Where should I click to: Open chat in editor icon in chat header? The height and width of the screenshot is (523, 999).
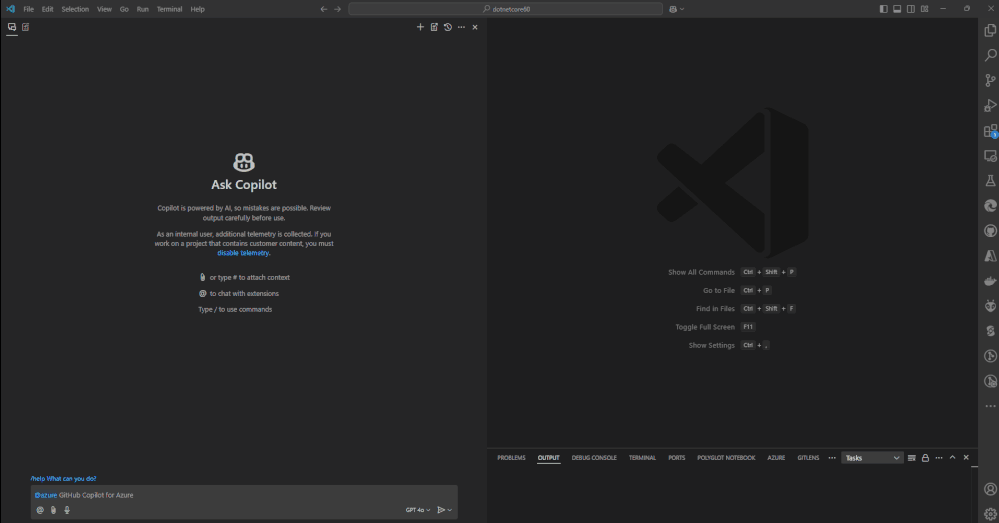coord(434,27)
